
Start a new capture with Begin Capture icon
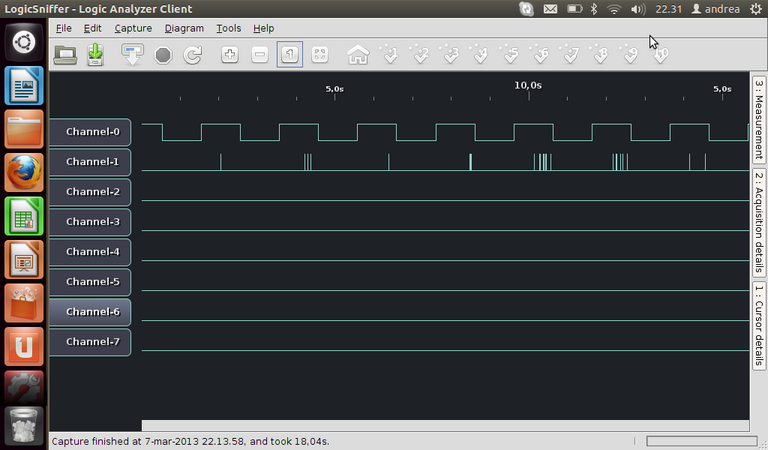coord(133,54)
